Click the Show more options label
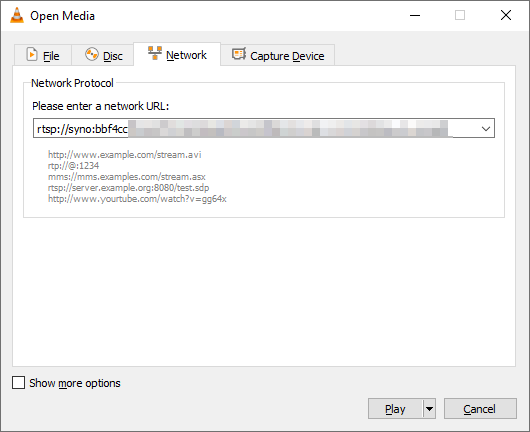The image size is (530, 432). [75, 383]
